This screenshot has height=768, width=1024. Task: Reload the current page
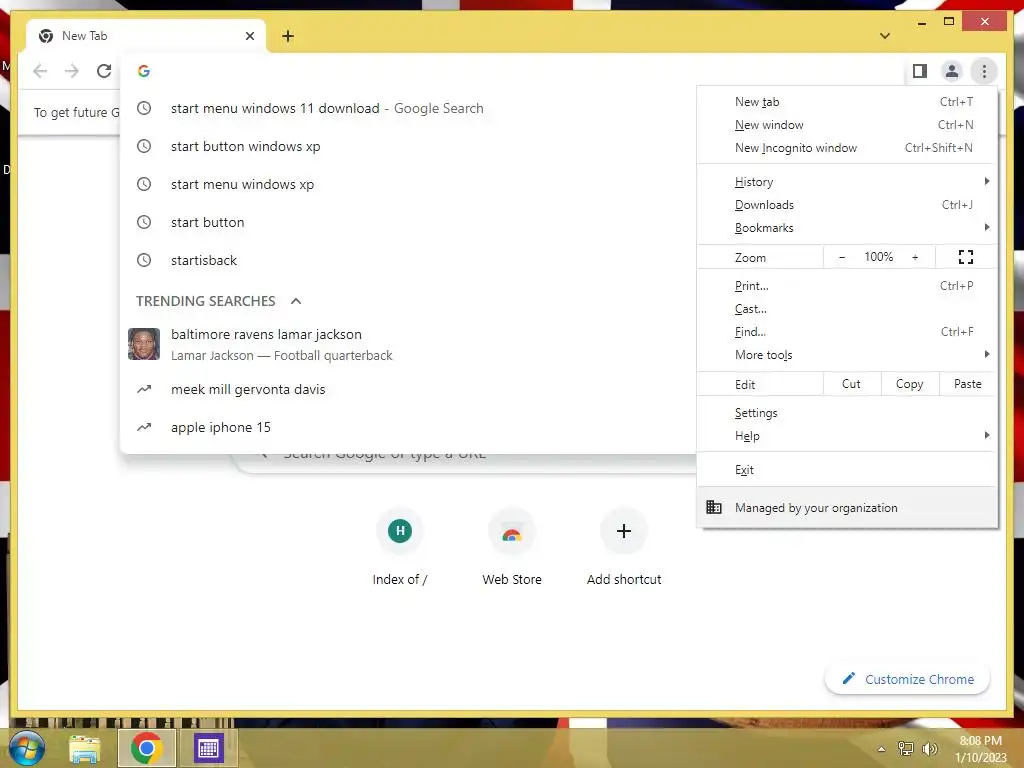point(104,71)
